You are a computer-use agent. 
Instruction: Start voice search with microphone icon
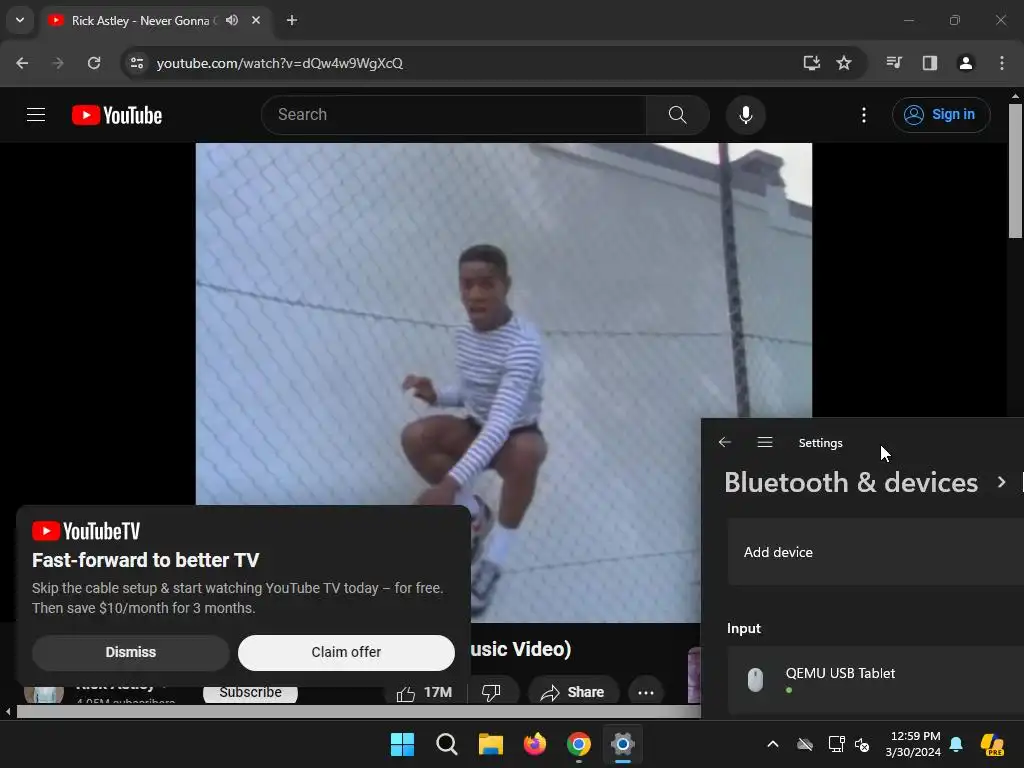(746, 115)
